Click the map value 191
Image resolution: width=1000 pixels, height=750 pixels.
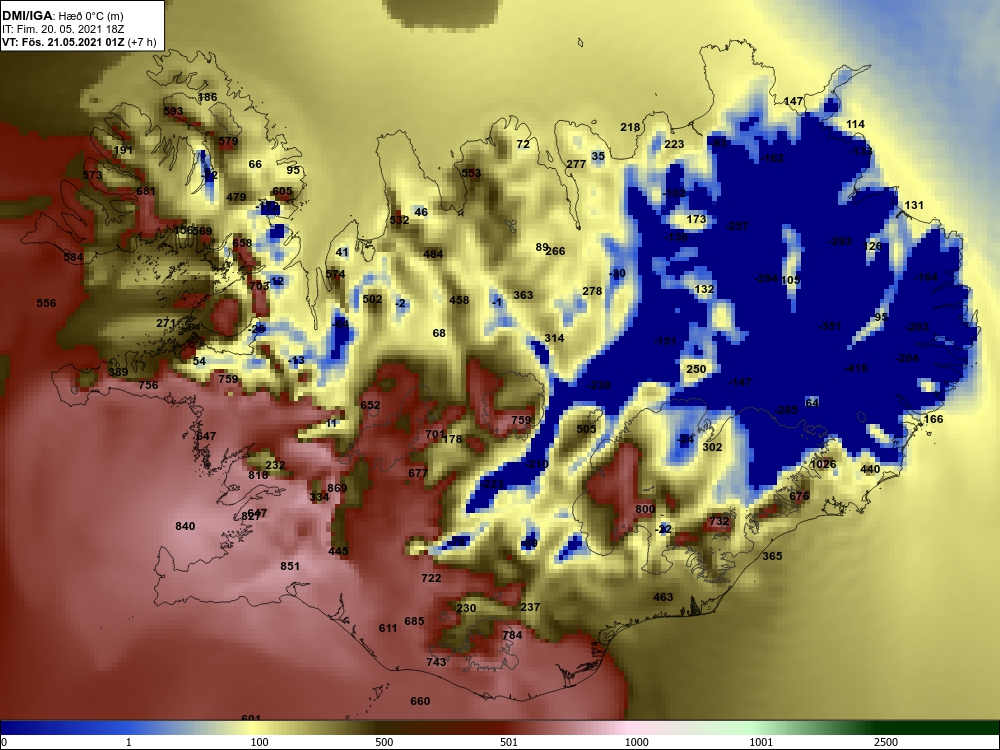122,151
